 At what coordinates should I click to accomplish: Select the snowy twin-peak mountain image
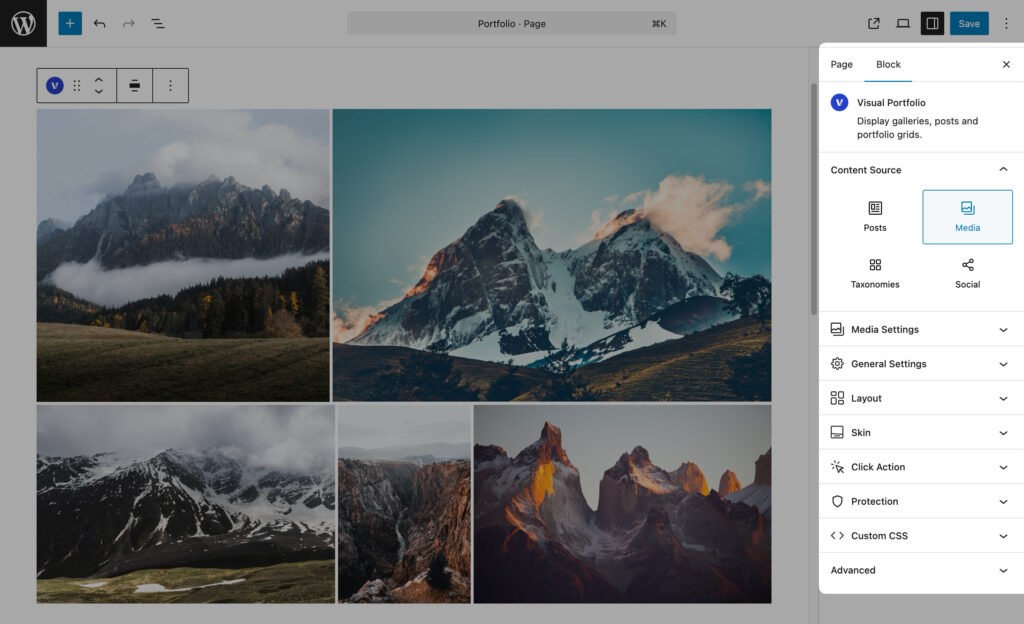(x=551, y=255)
